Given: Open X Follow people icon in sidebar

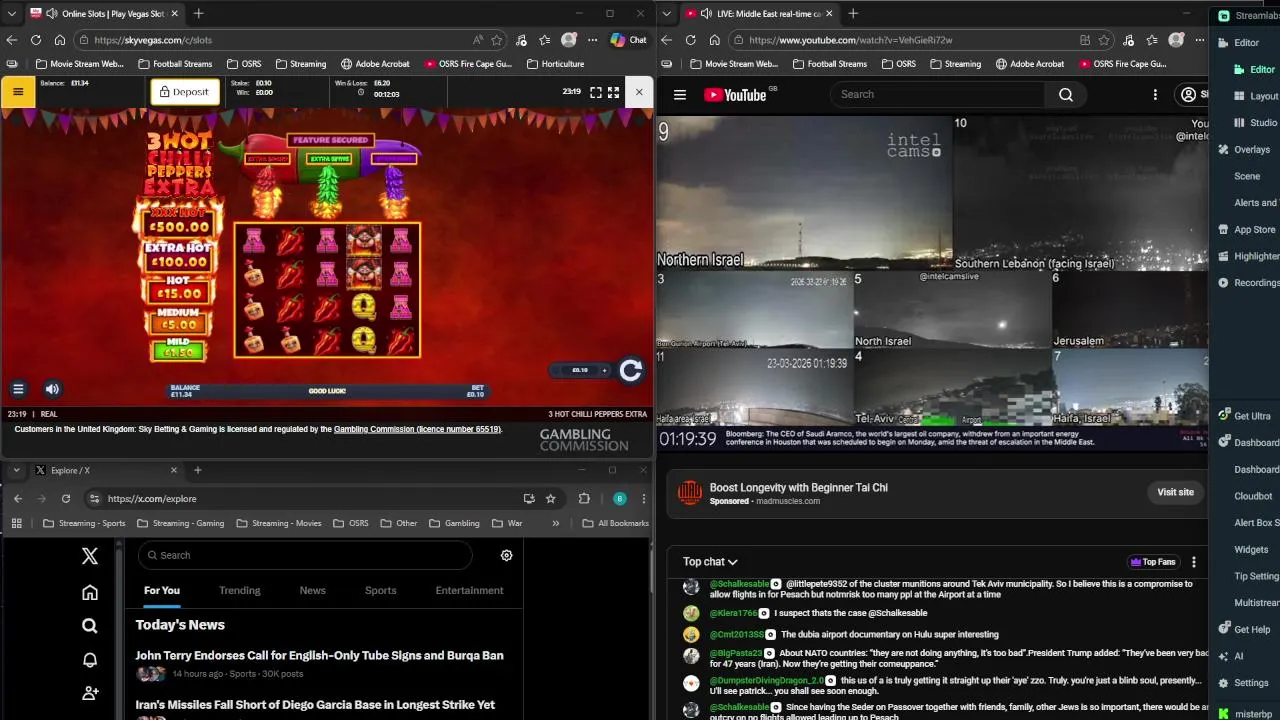Looking at the screenshot, I should (x=90, y=693).
